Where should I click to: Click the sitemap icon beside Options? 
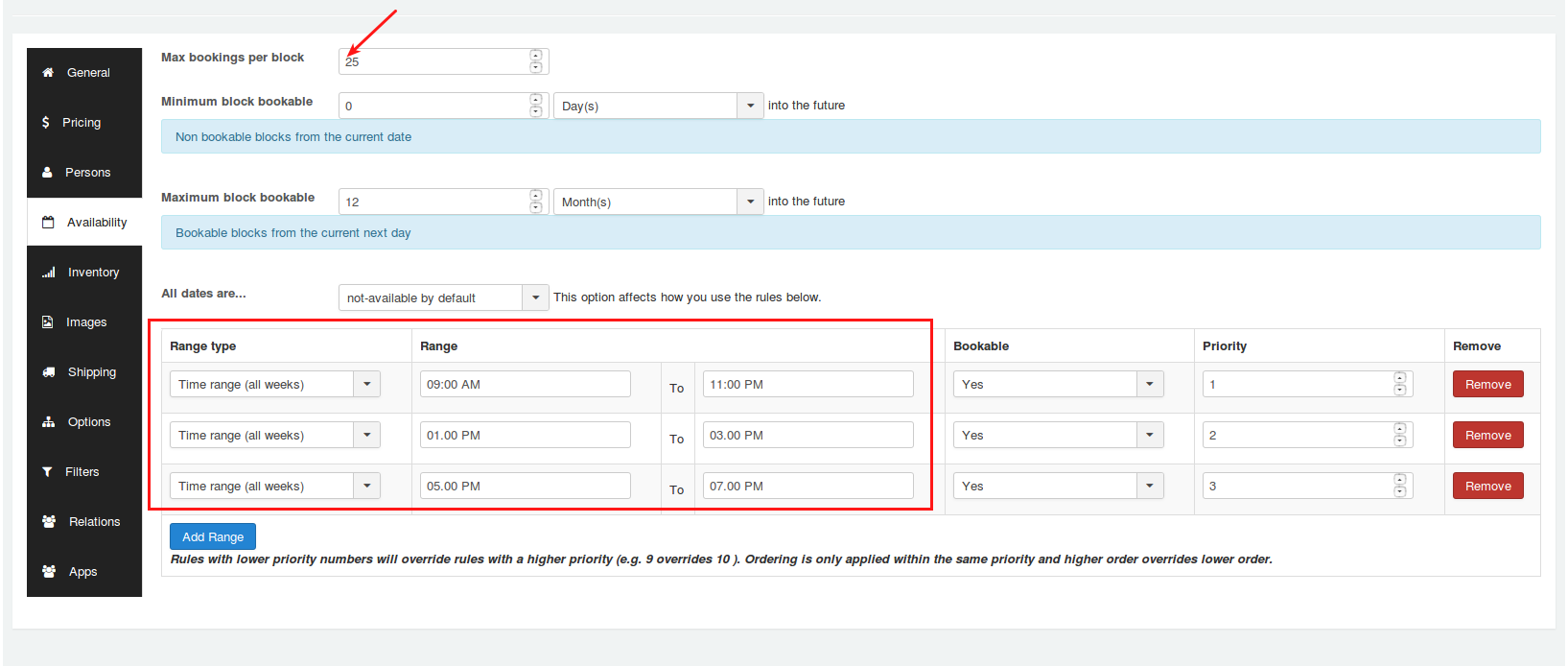(48, 422)
